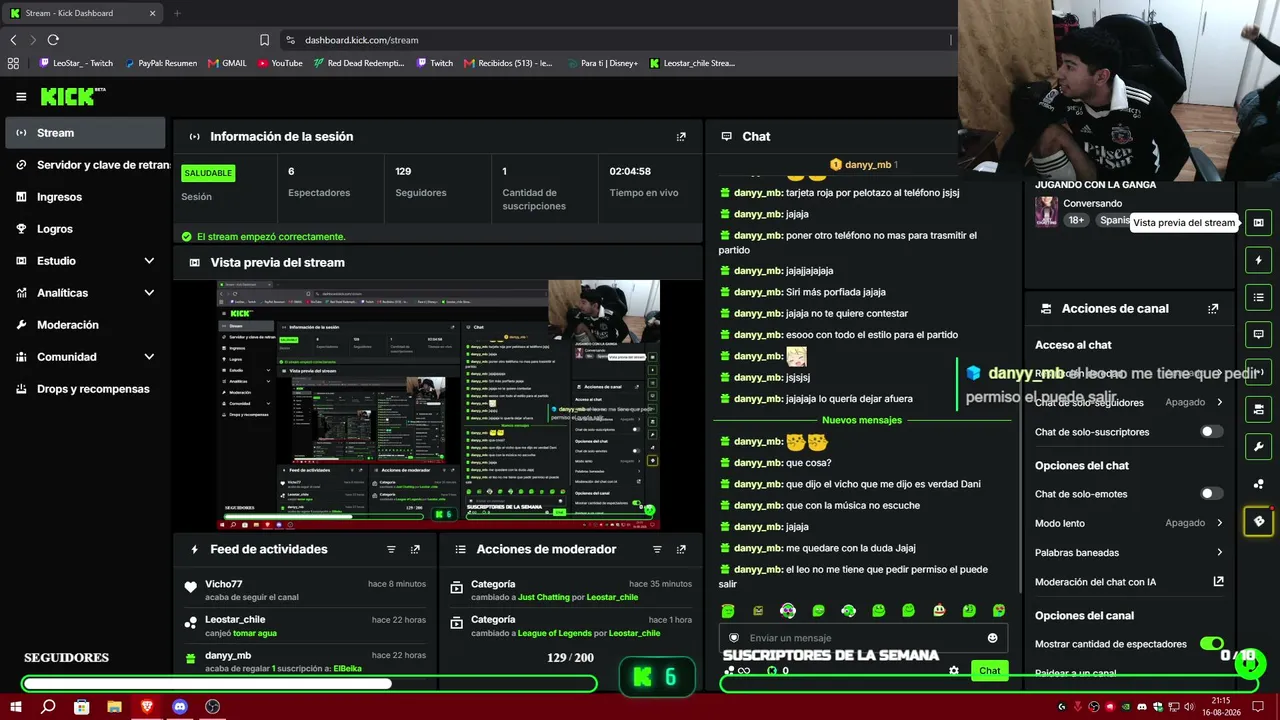Click the SALUDABLE session status badge
This screenshot has height=720, width=1280.
[208, 173]
